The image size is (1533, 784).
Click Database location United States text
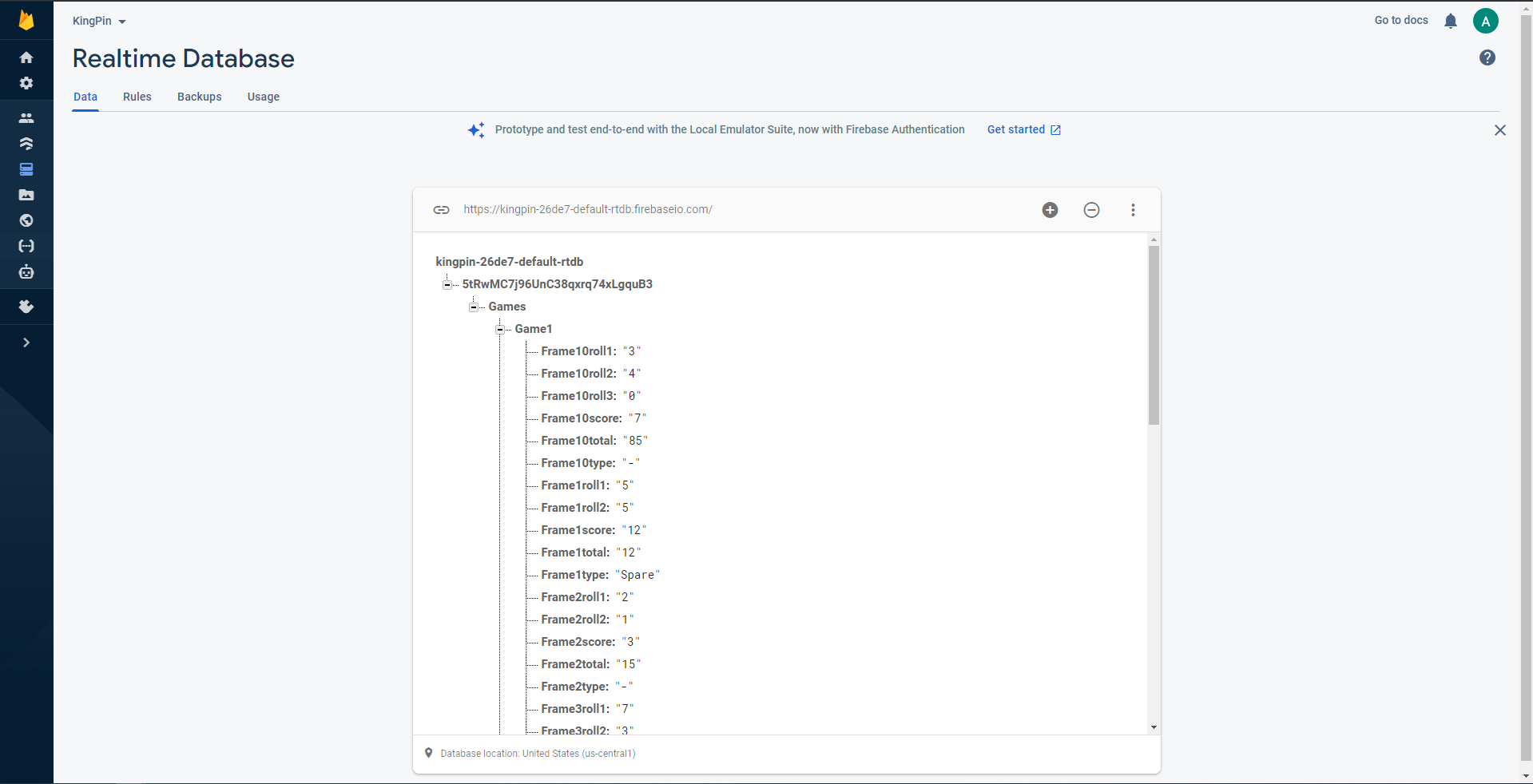click(538, 754)
